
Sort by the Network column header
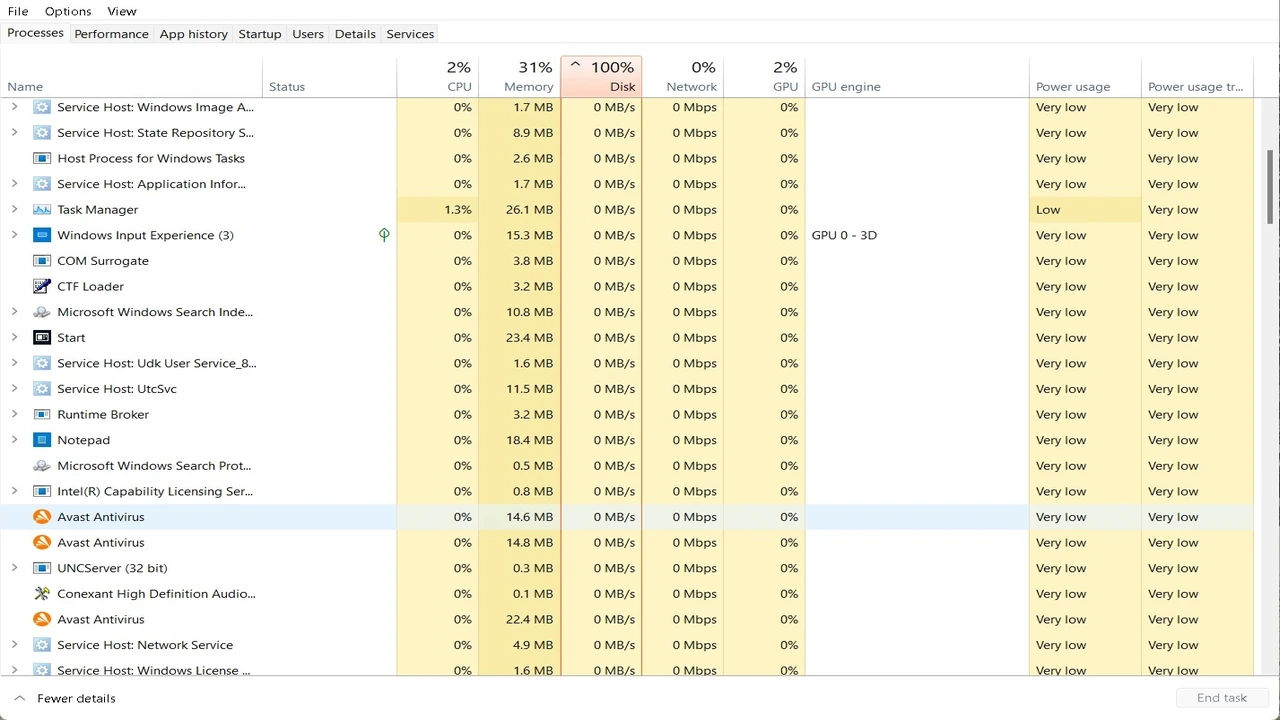coord(683,76)
